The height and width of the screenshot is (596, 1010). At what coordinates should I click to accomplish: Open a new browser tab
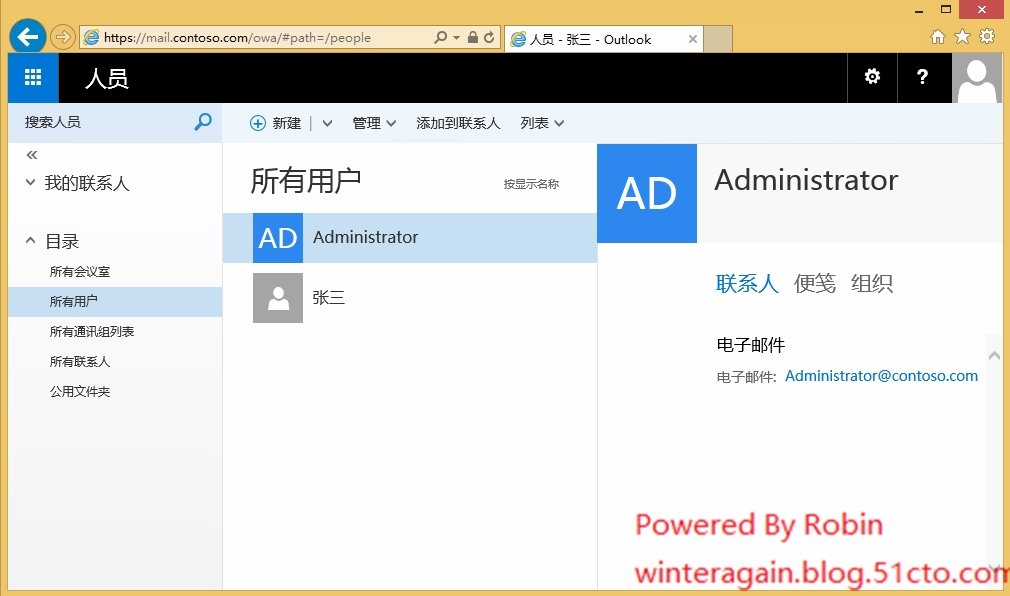(718, 39)
